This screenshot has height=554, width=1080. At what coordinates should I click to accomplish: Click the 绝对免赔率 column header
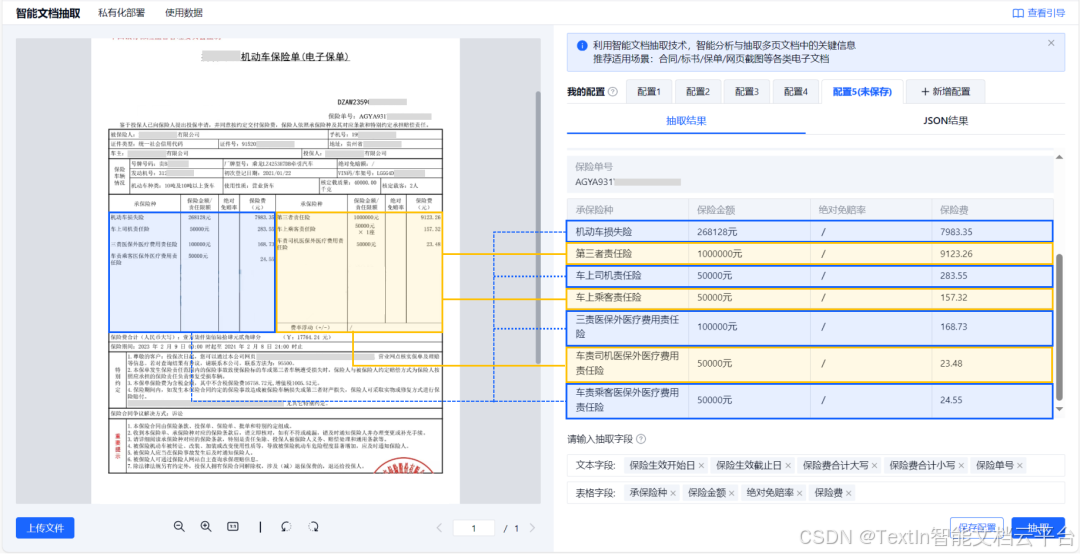(x=871, y=209)
